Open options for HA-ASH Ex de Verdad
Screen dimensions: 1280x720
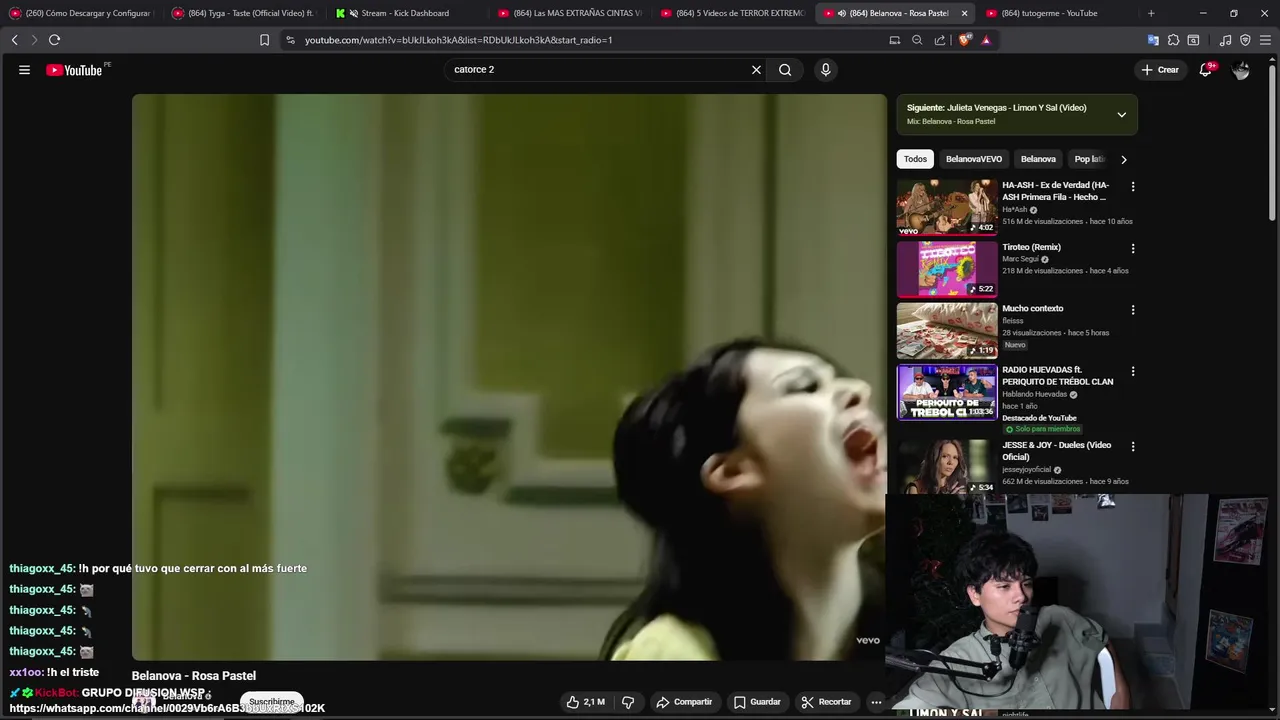pos(1132,187)
